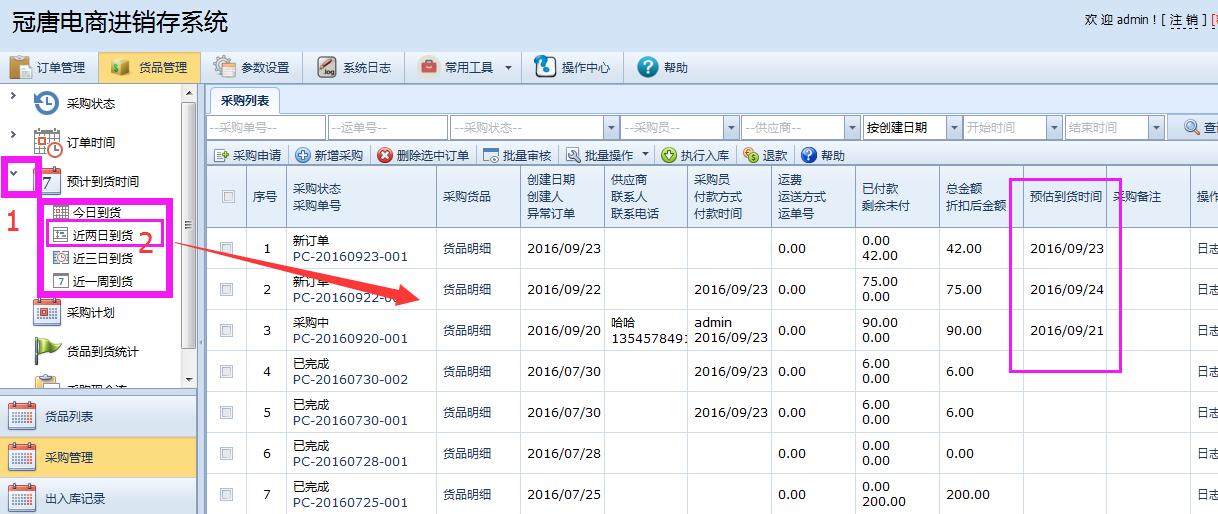The image size is (1218, 514).
Task: Select 近三日到货 in the sidebar tree
Action: coord(93,258)
